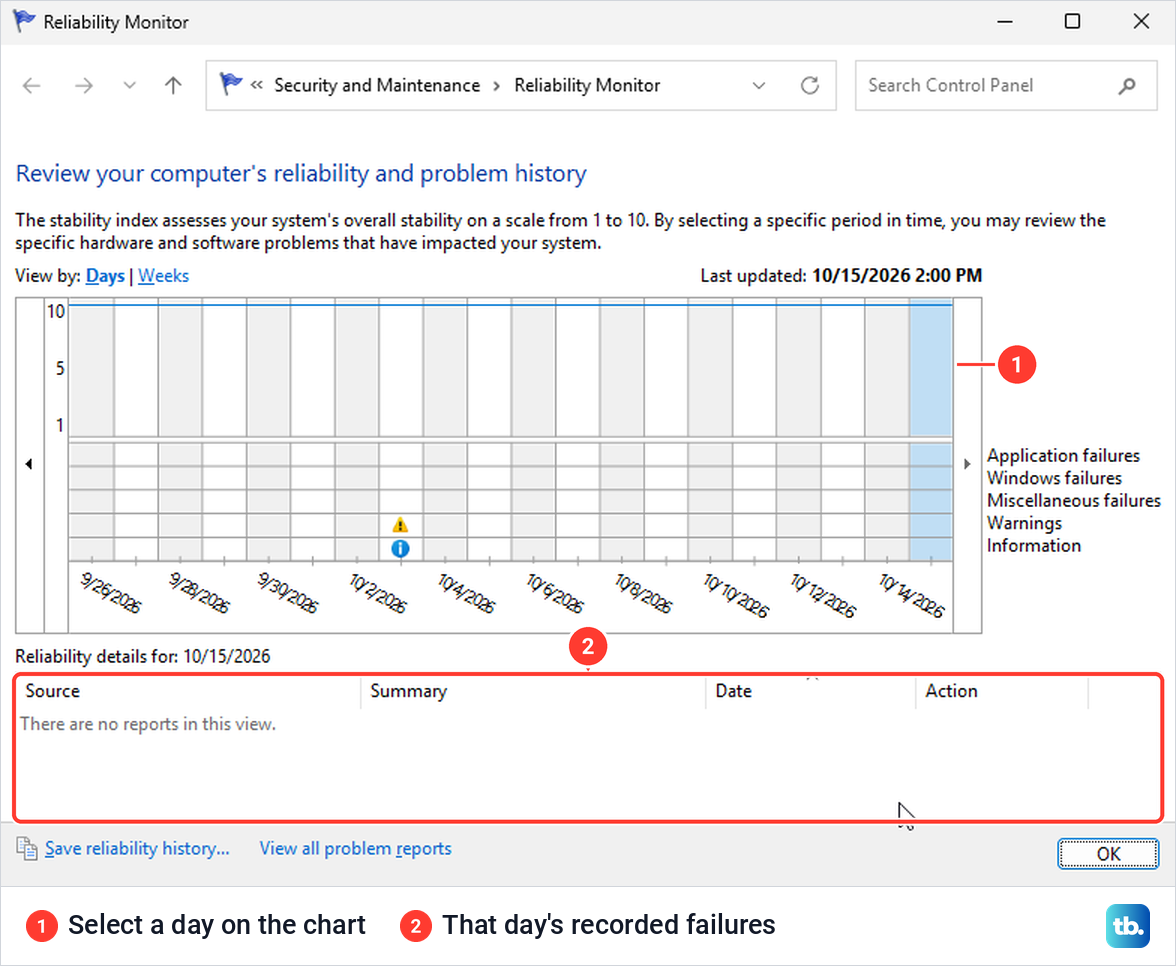Sort the details list by Summary column
This screenshot has height=966, width=1176.
[x=533, y=691]
